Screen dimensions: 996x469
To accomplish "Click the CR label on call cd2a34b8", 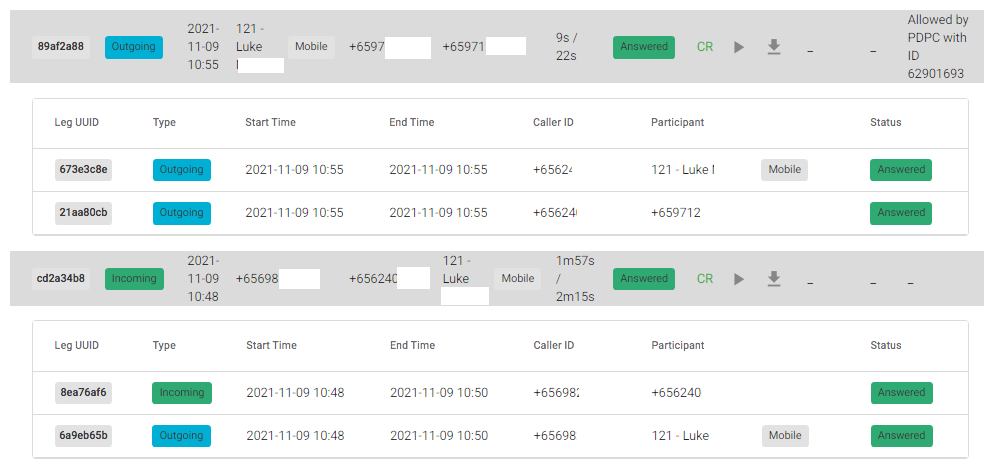I will tap(704, 279).
